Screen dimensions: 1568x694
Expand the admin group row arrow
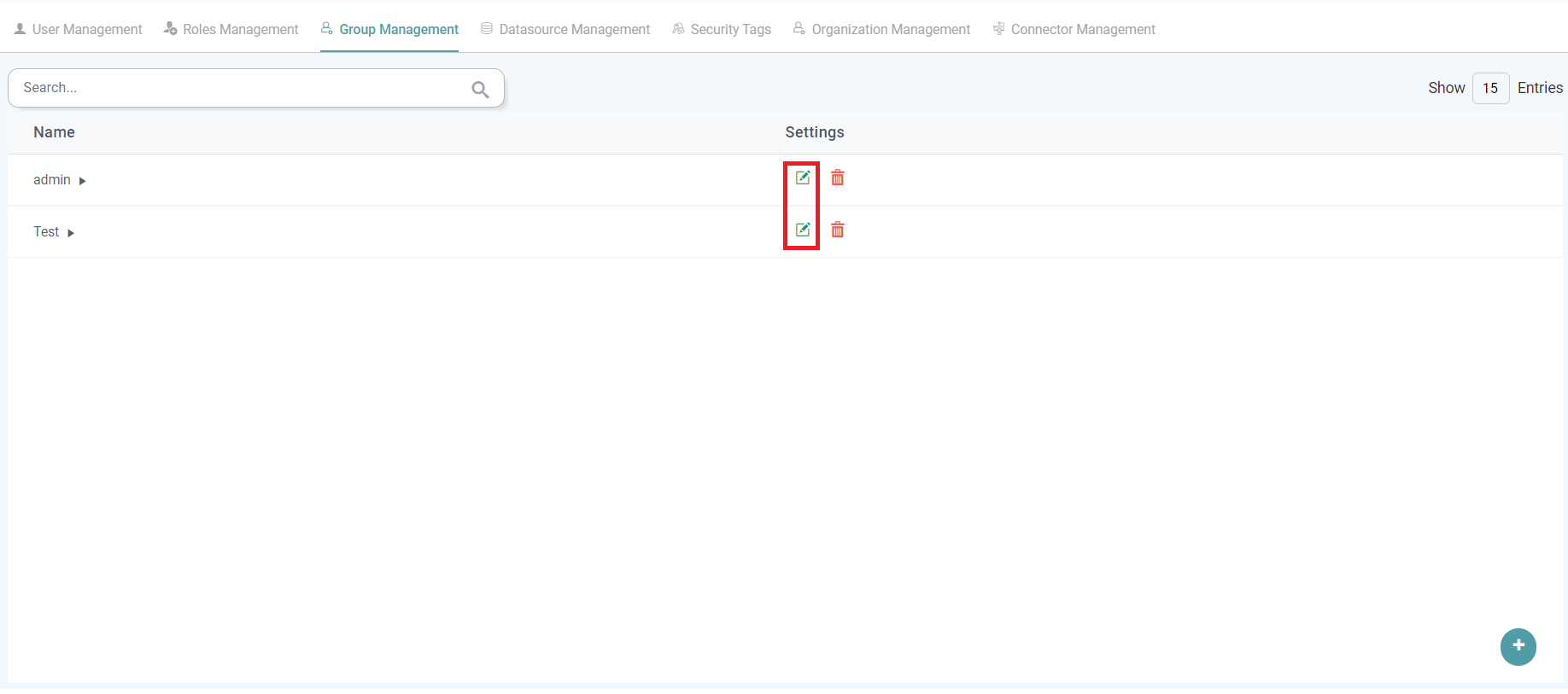pyautogui.click(x=82, y=181)
